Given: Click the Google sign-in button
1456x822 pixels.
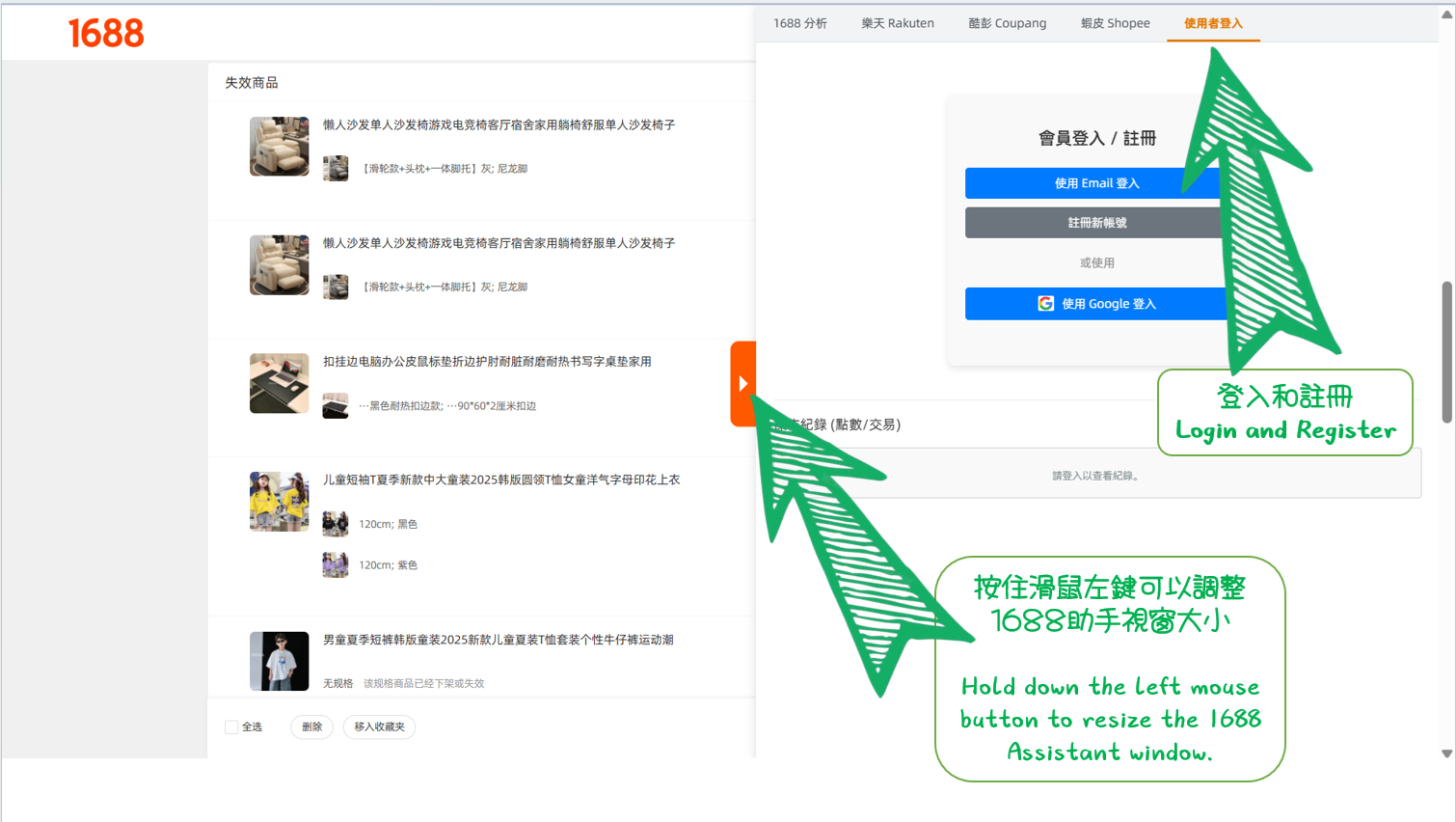Looking at the screenshot, I should [1095, 304].
